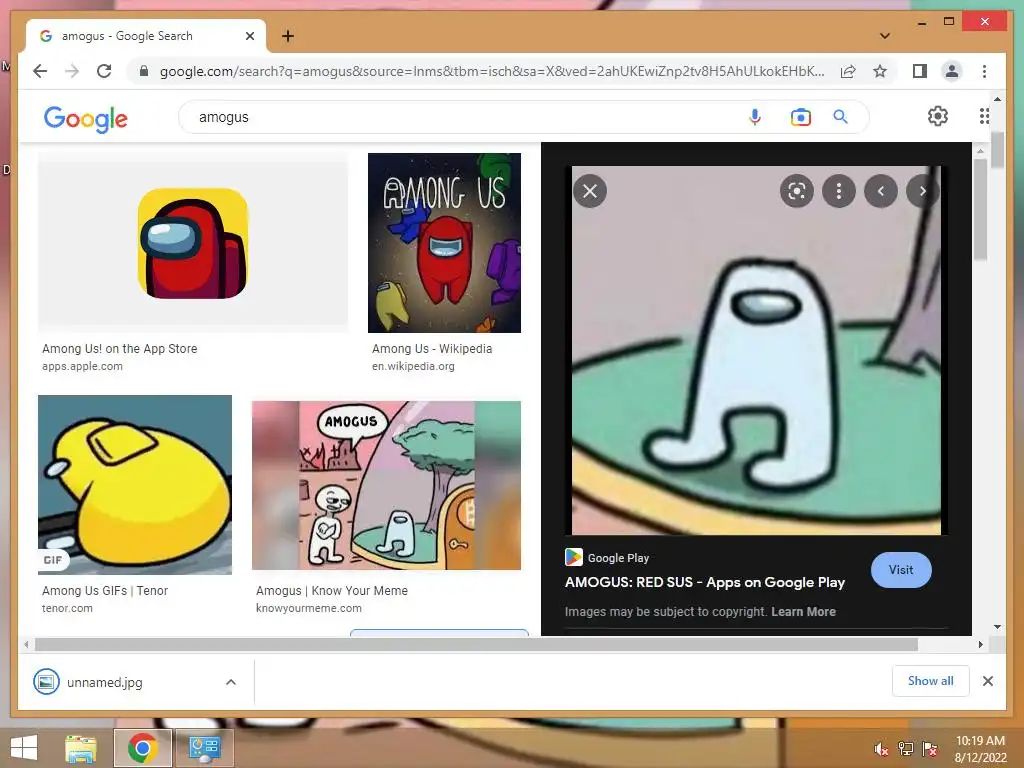1024x768 pixels.
Task: Search inside preview image with Lens
Action: coord(797,191)
